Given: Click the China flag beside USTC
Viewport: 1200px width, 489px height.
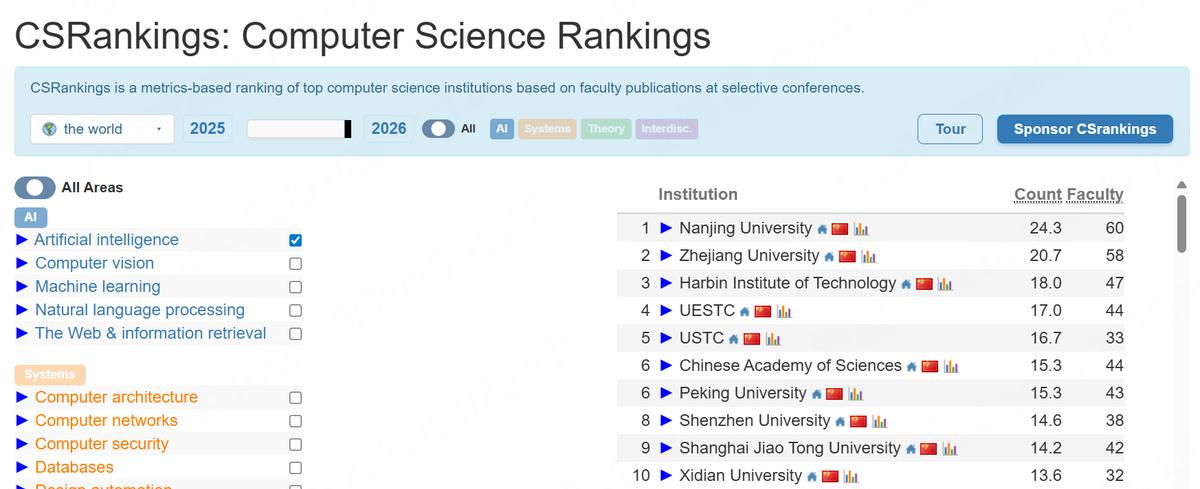Looking at the screenshot, I should 752,339.
